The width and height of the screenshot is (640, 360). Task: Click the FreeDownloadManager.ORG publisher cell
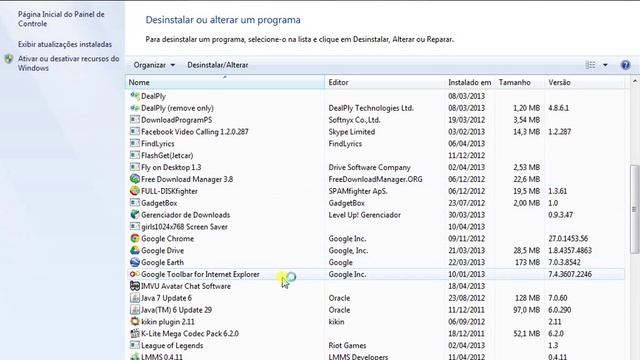(376, 179)
